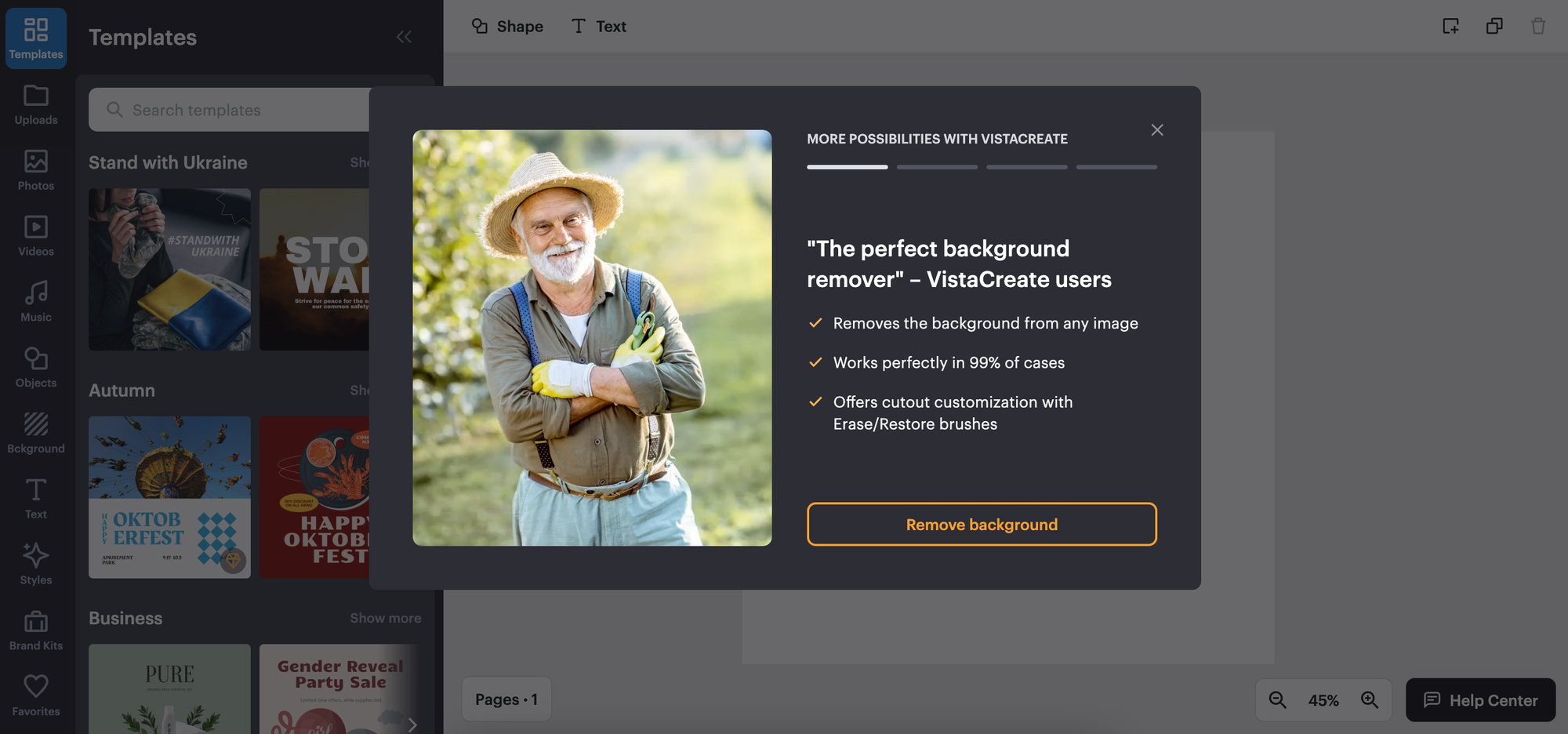1568x734 pixels.
Task: Open the Pages panel
Action: 506,699
